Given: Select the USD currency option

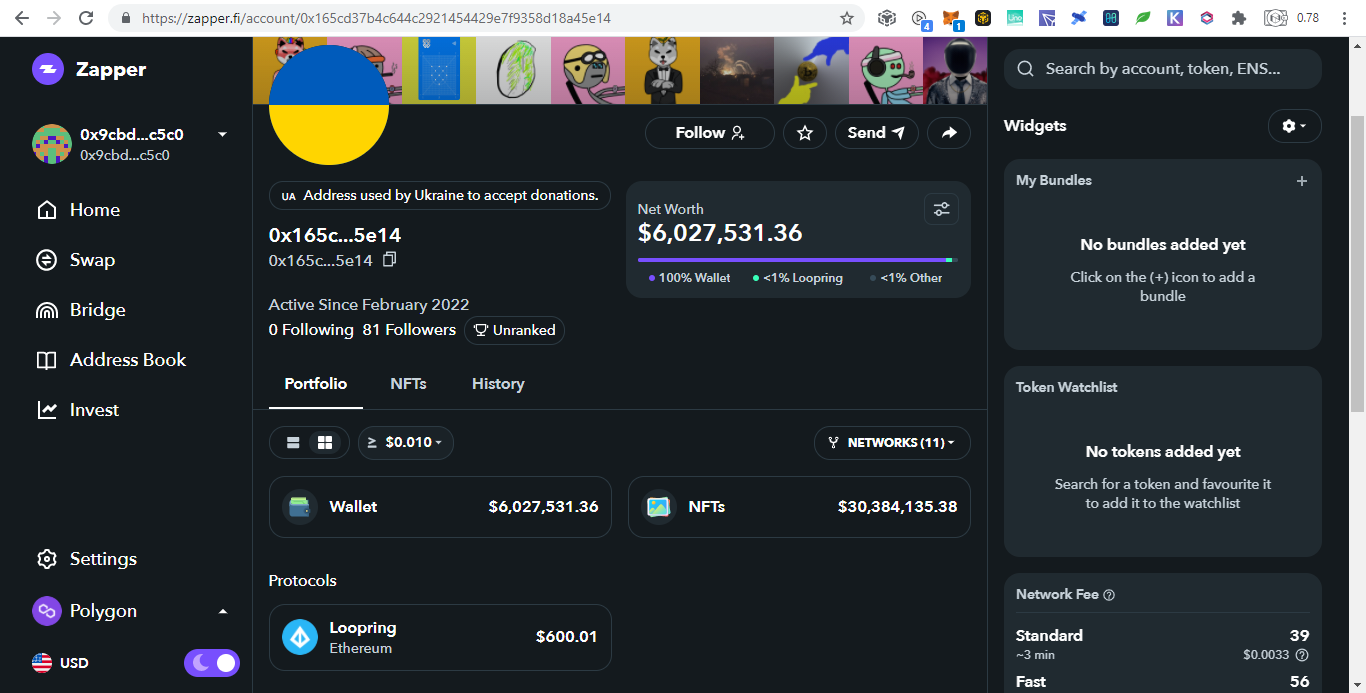Looking at the screenshot, I should (60, 663).
